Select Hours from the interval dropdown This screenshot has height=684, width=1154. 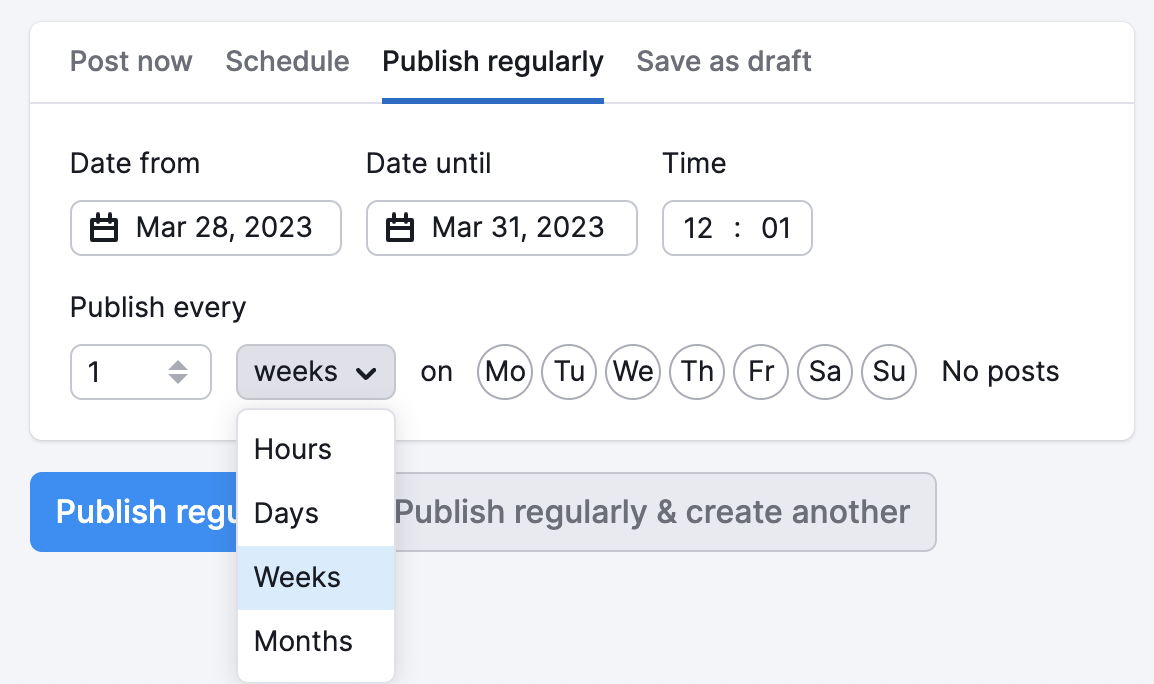coord(291,449)
